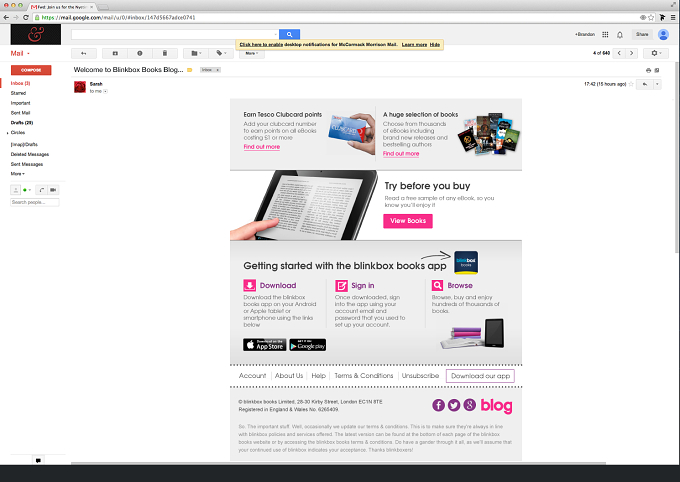This screenshot has width=680, height=482.
Task: Expand recipient details next to 'to me'
Action: 105,92
